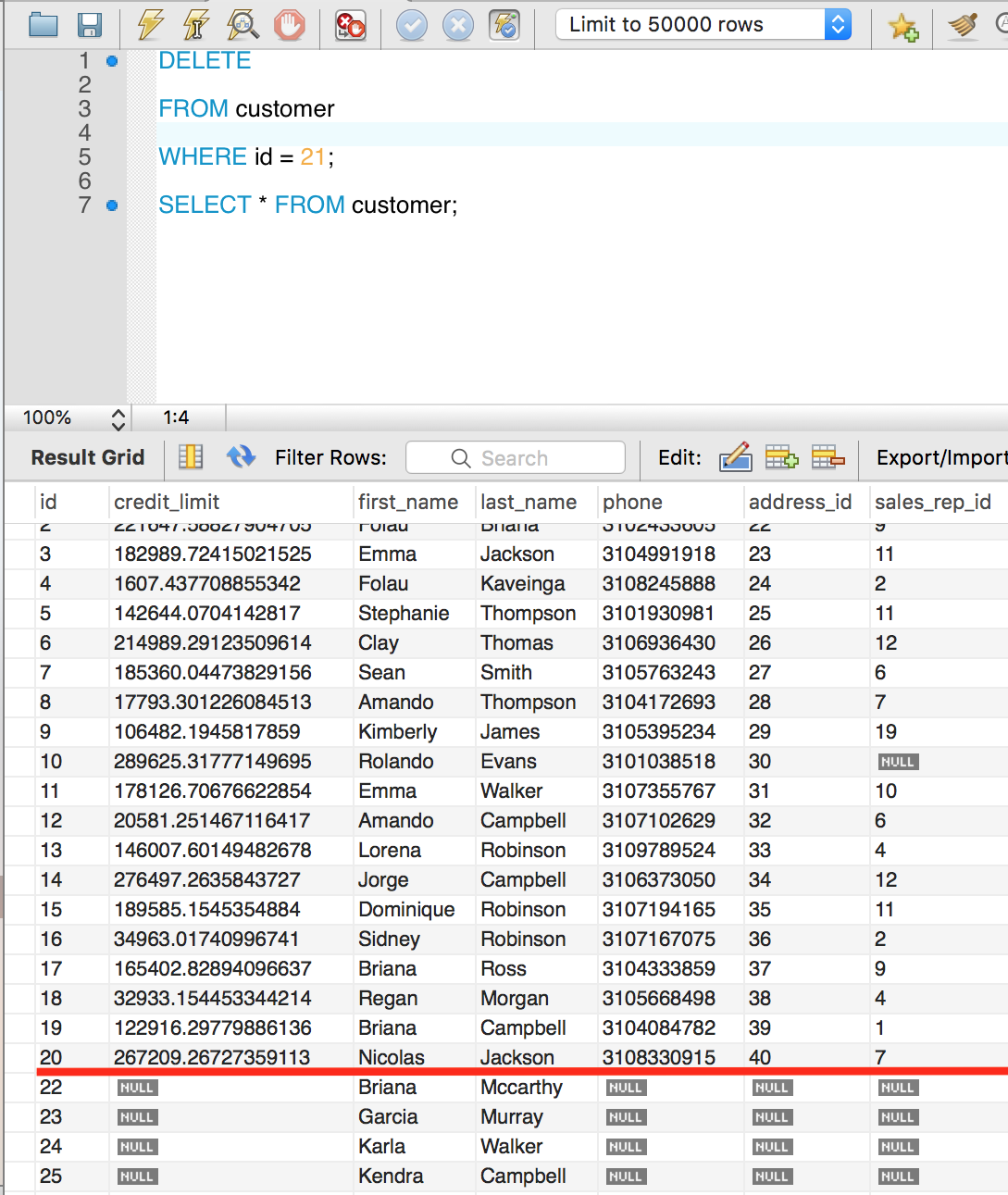Sort by address_id column header

point(800,502)
